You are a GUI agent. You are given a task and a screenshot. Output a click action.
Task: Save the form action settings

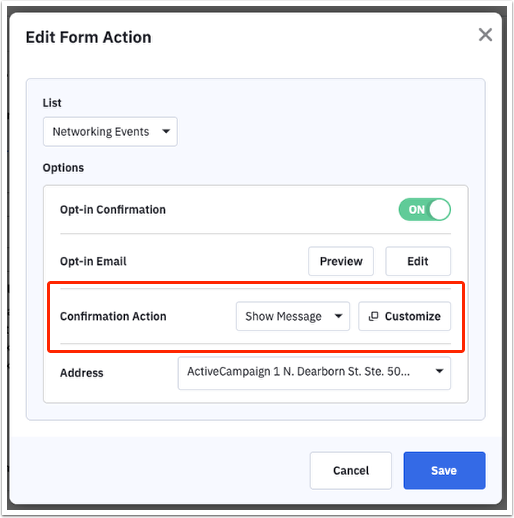444,470
